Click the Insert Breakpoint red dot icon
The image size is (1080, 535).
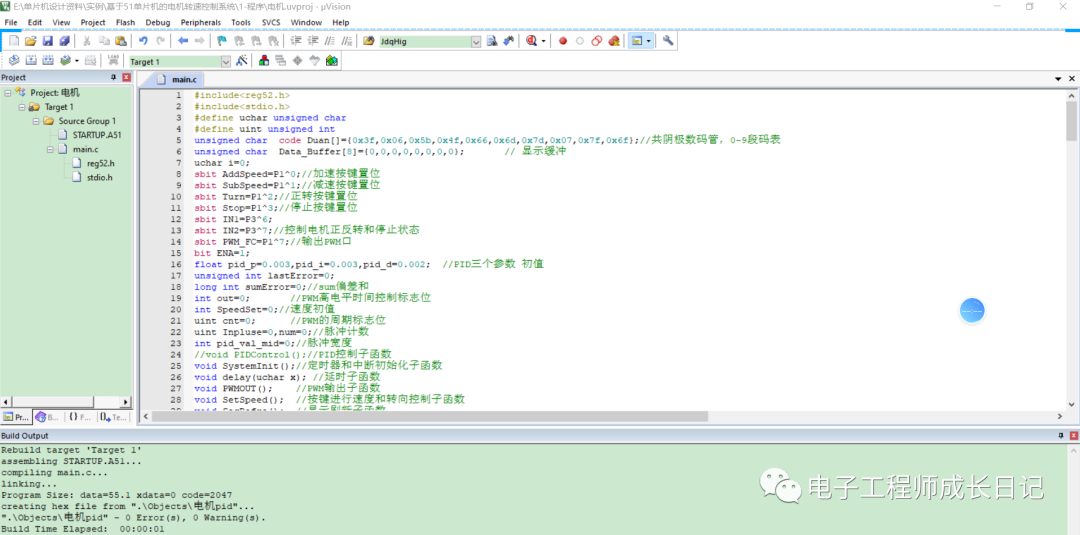click(x=563, y=41)
